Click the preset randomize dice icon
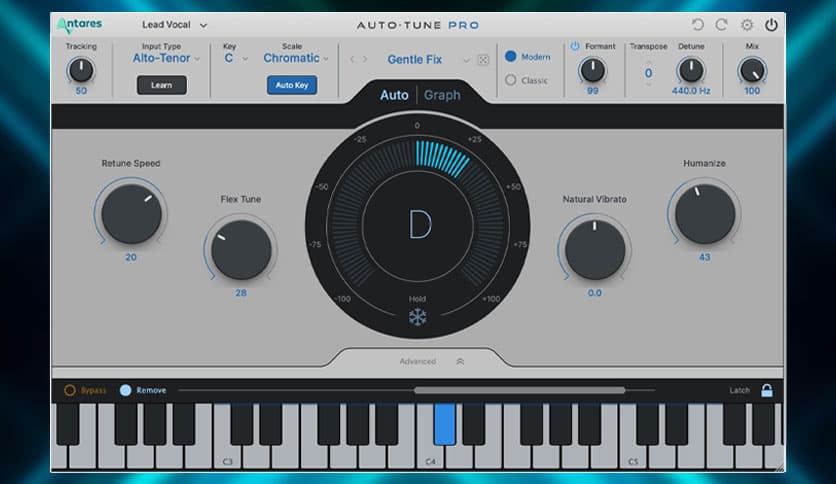The height and width of the screenshot is (484, 836). (483, 60)
